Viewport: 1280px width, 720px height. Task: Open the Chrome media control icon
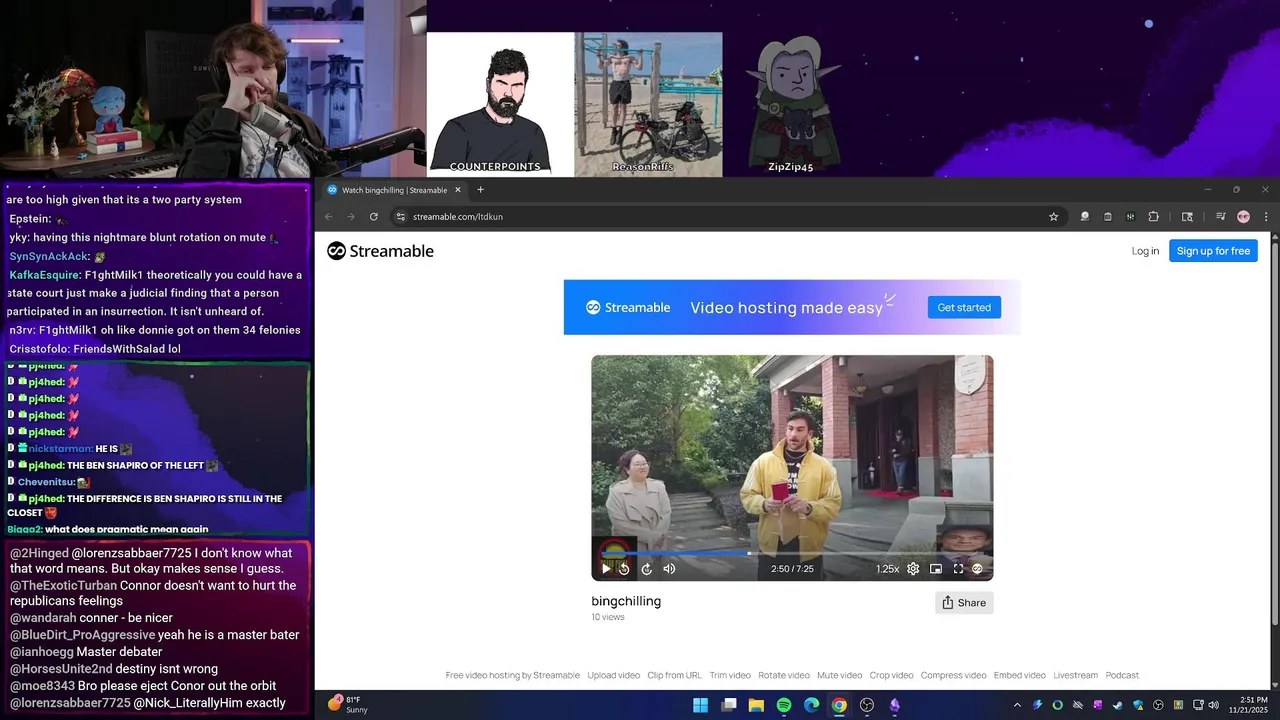1220,217
